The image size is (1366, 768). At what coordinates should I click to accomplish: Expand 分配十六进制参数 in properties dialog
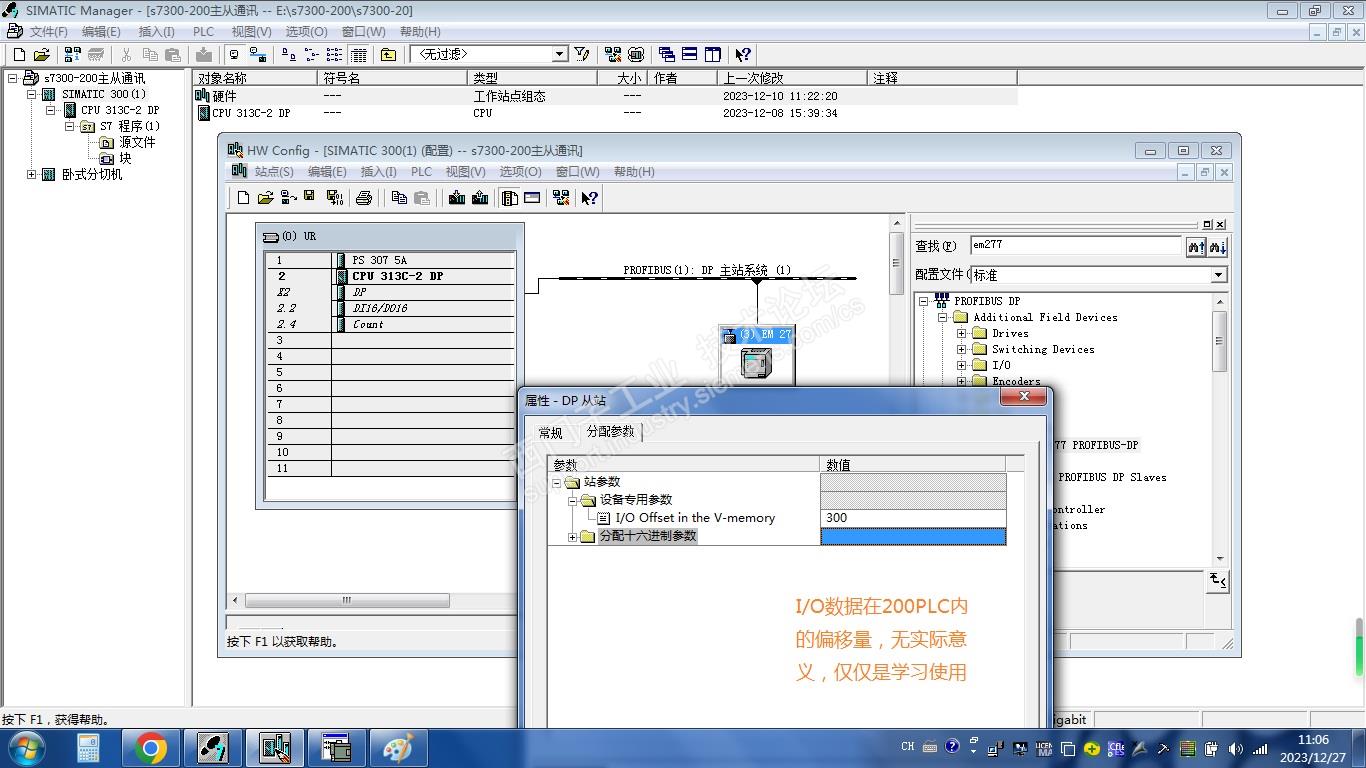pos(573,537)
